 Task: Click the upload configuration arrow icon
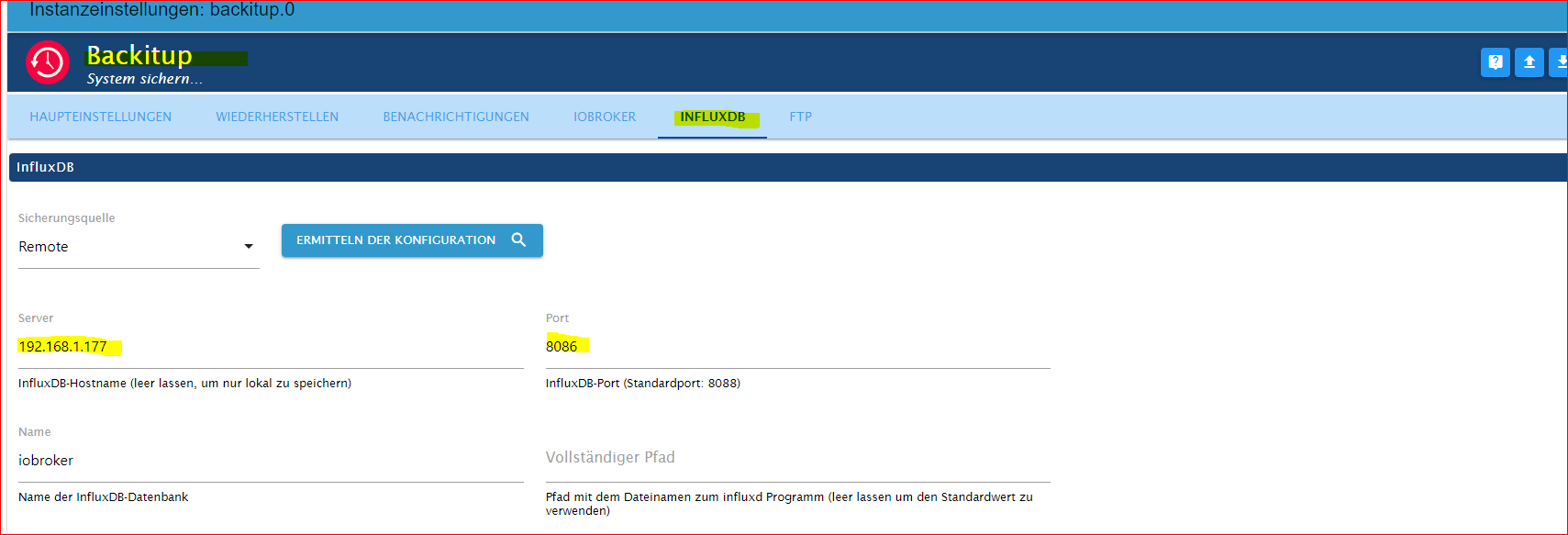tap(1529, 62)
